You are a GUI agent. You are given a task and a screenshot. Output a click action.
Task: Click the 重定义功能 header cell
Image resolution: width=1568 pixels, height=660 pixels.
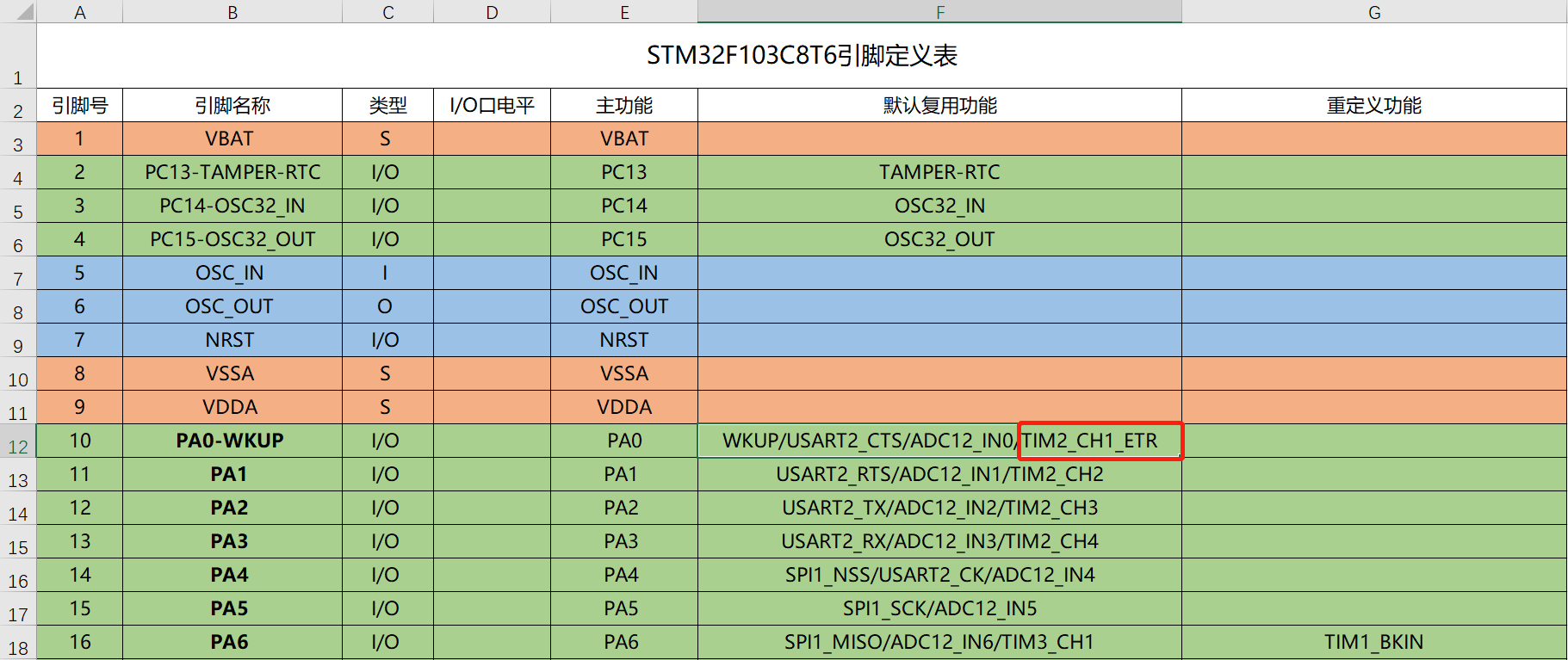click(1374, 105)
